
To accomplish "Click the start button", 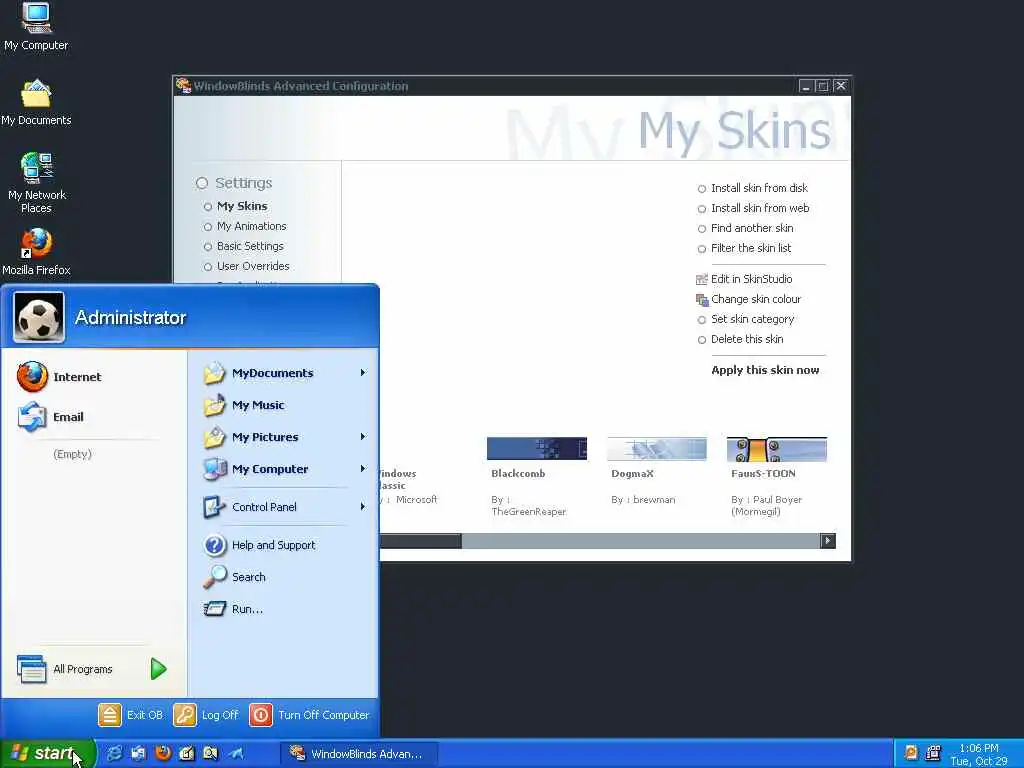I will [47, 753].
